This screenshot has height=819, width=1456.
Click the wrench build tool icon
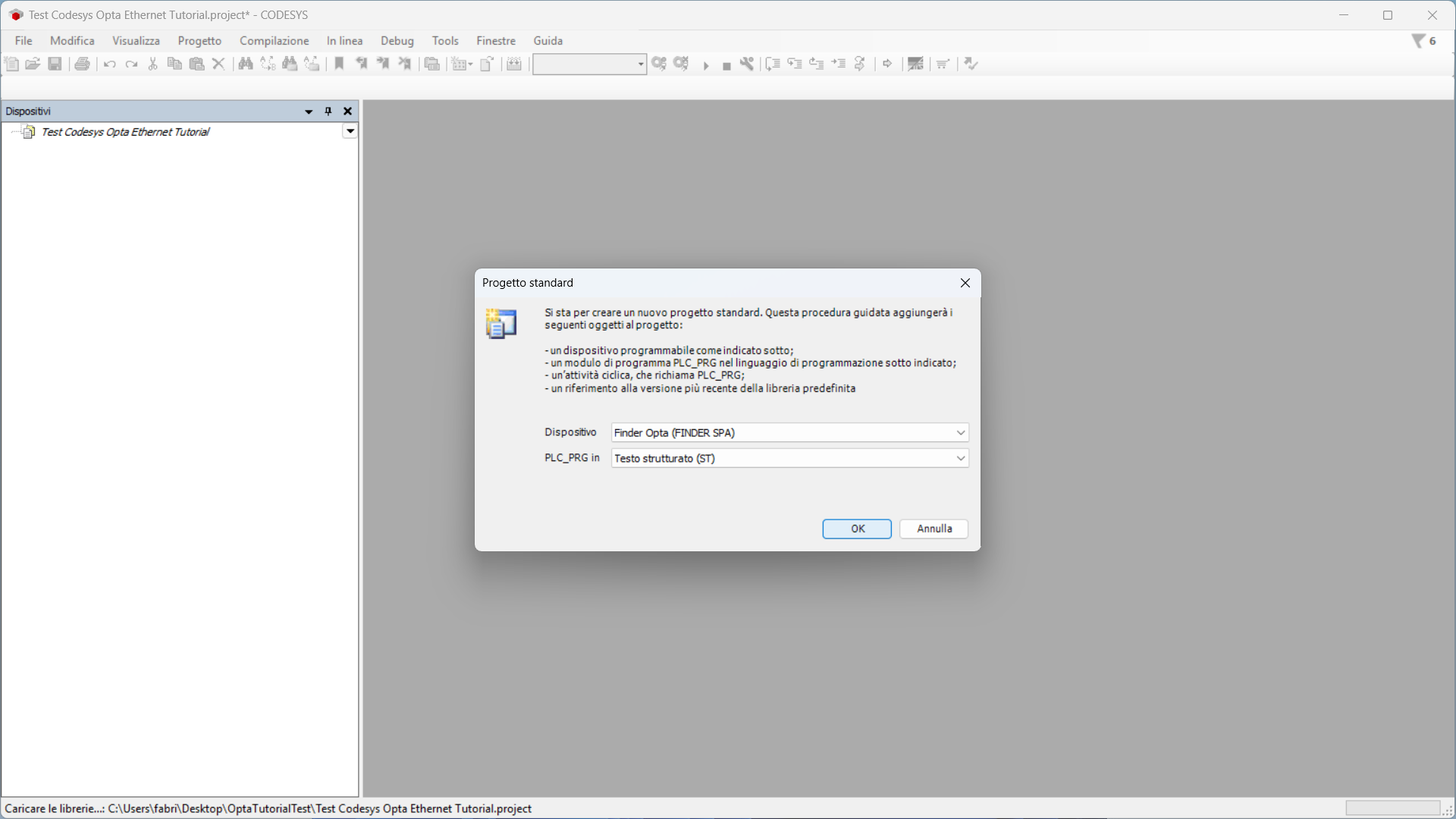[x=747, y=64]
